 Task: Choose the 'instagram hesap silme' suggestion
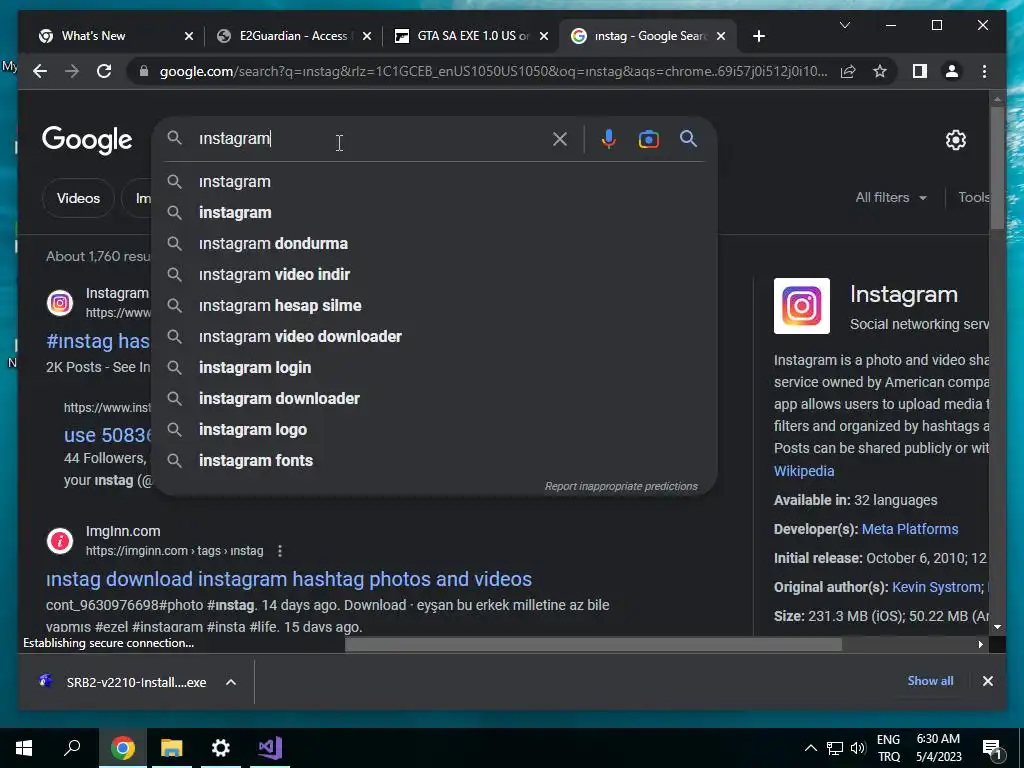click(x=435, y=306)
